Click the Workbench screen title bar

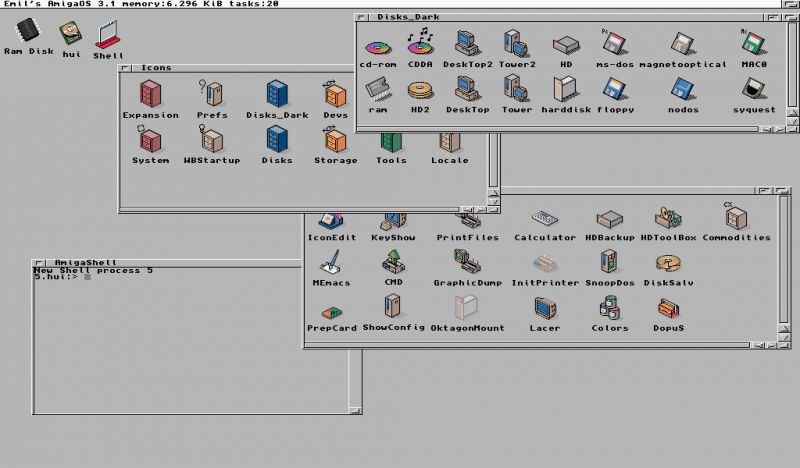[393, 4]
